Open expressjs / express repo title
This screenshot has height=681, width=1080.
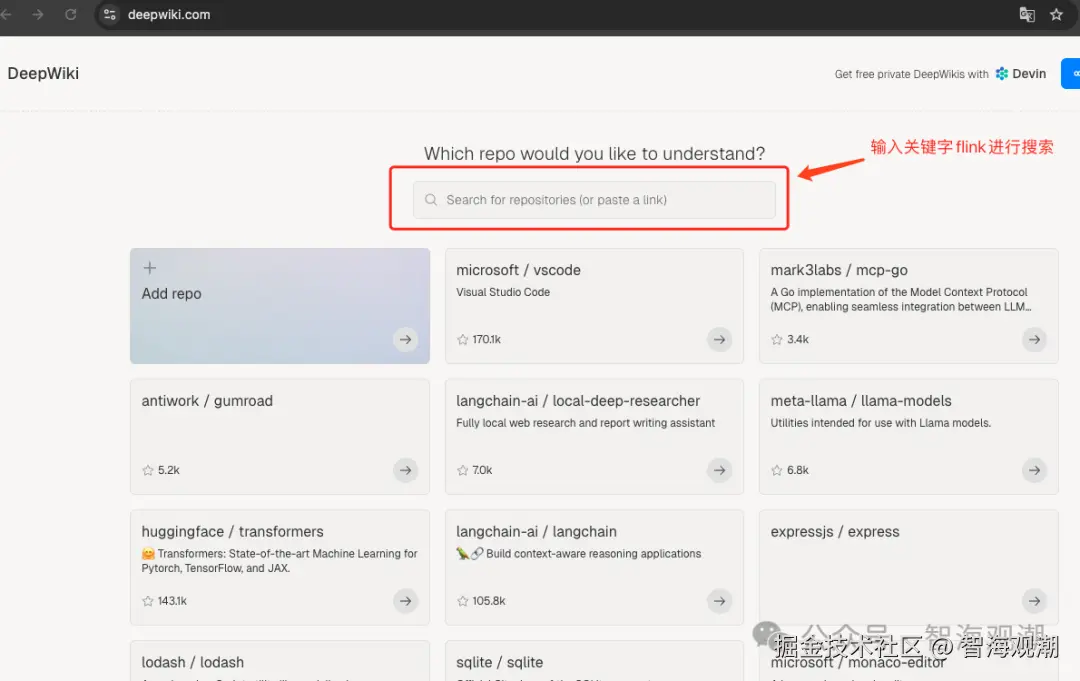[x=835, y=532]
